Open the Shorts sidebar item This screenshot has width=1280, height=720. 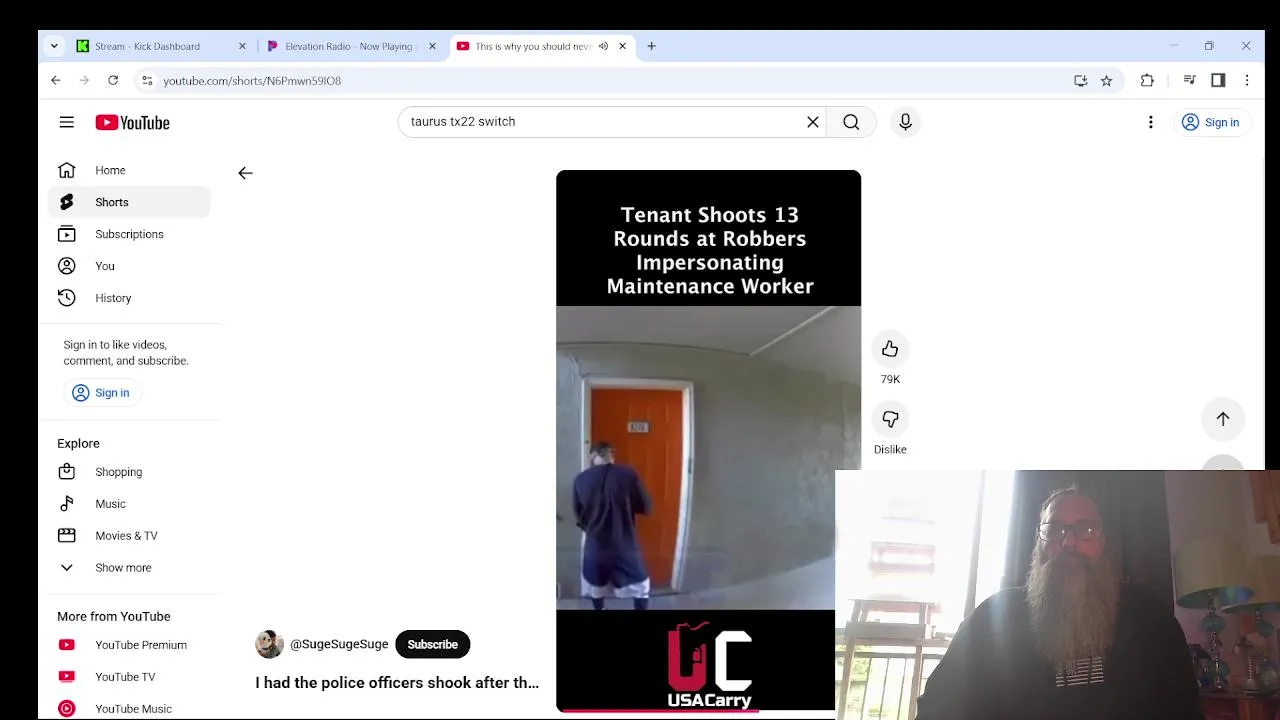129,202
